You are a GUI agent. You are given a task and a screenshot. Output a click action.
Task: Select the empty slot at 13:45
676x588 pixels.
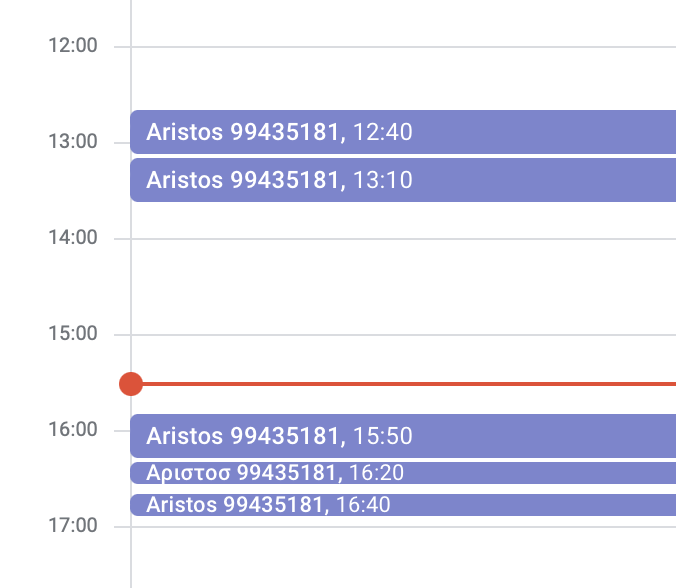tap(403, 220)
